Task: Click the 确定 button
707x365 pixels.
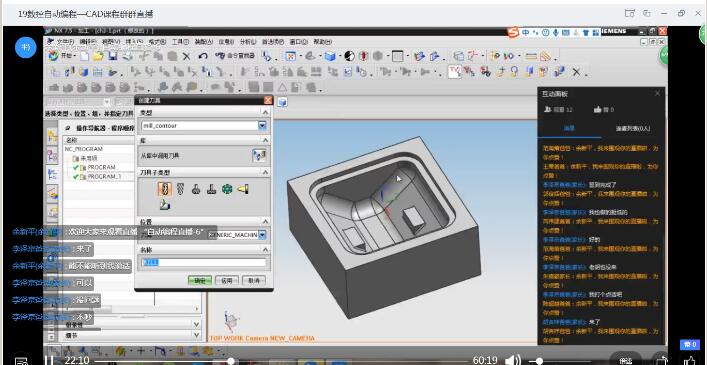Action: tap(199, 280)
